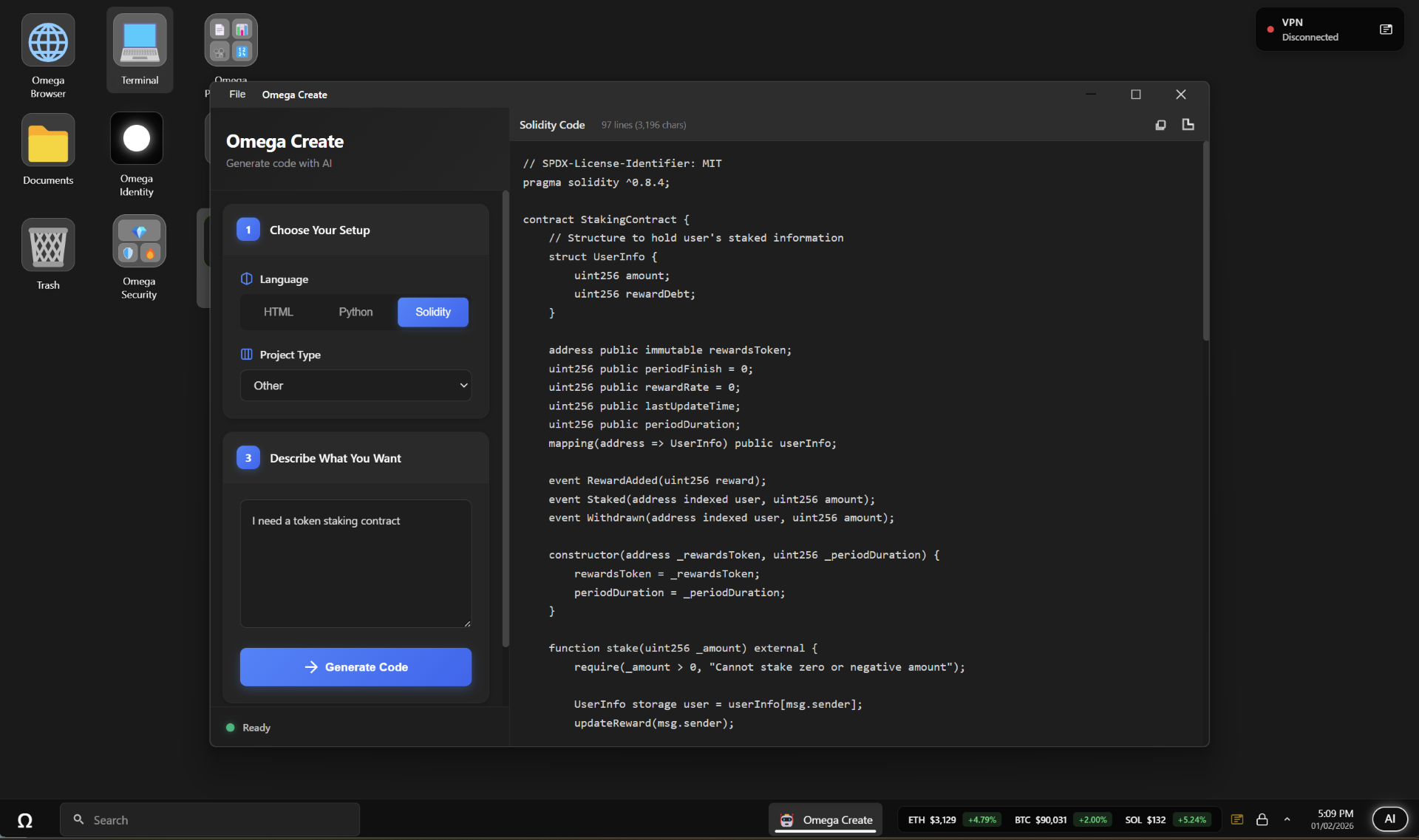The width and height of the screenshot is (1419, 840).
Task: Open the Omega Browser
Action: click(x=47, y=41)
